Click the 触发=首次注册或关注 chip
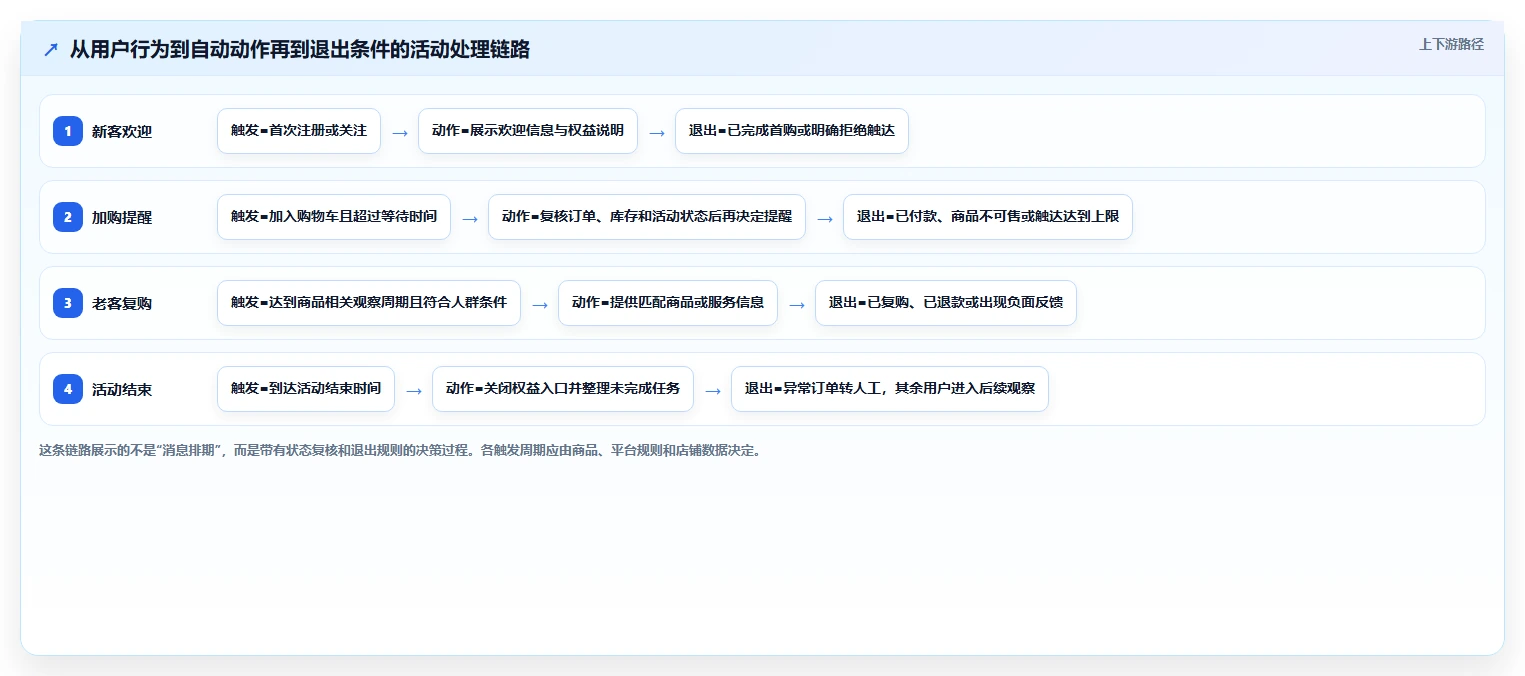 tap(299, 131)
